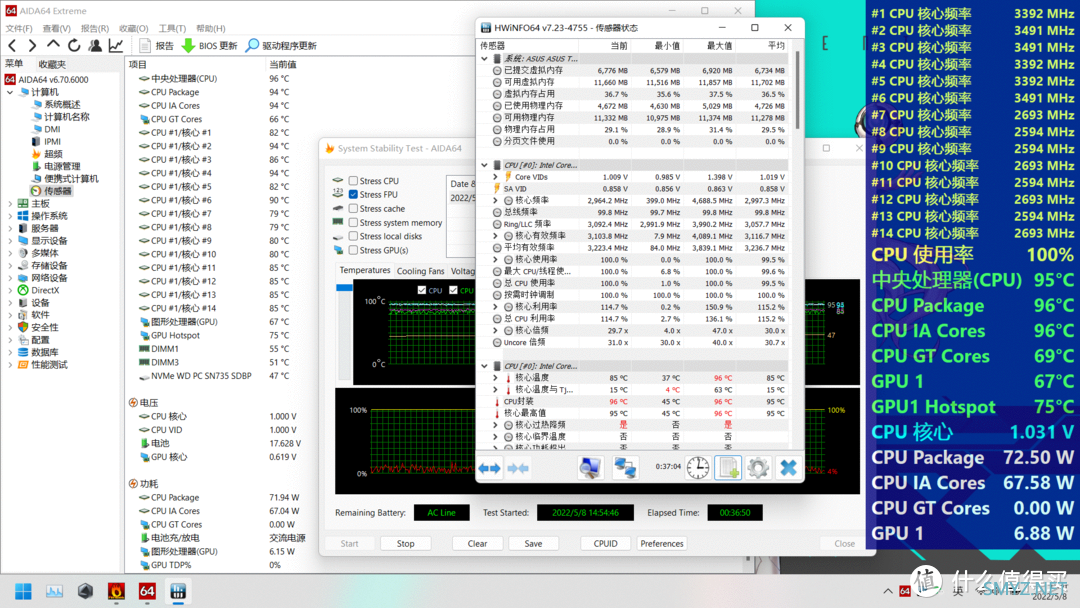Collapse HWiNFO 系统: ASUS sensor group

(x=484, y=59)
